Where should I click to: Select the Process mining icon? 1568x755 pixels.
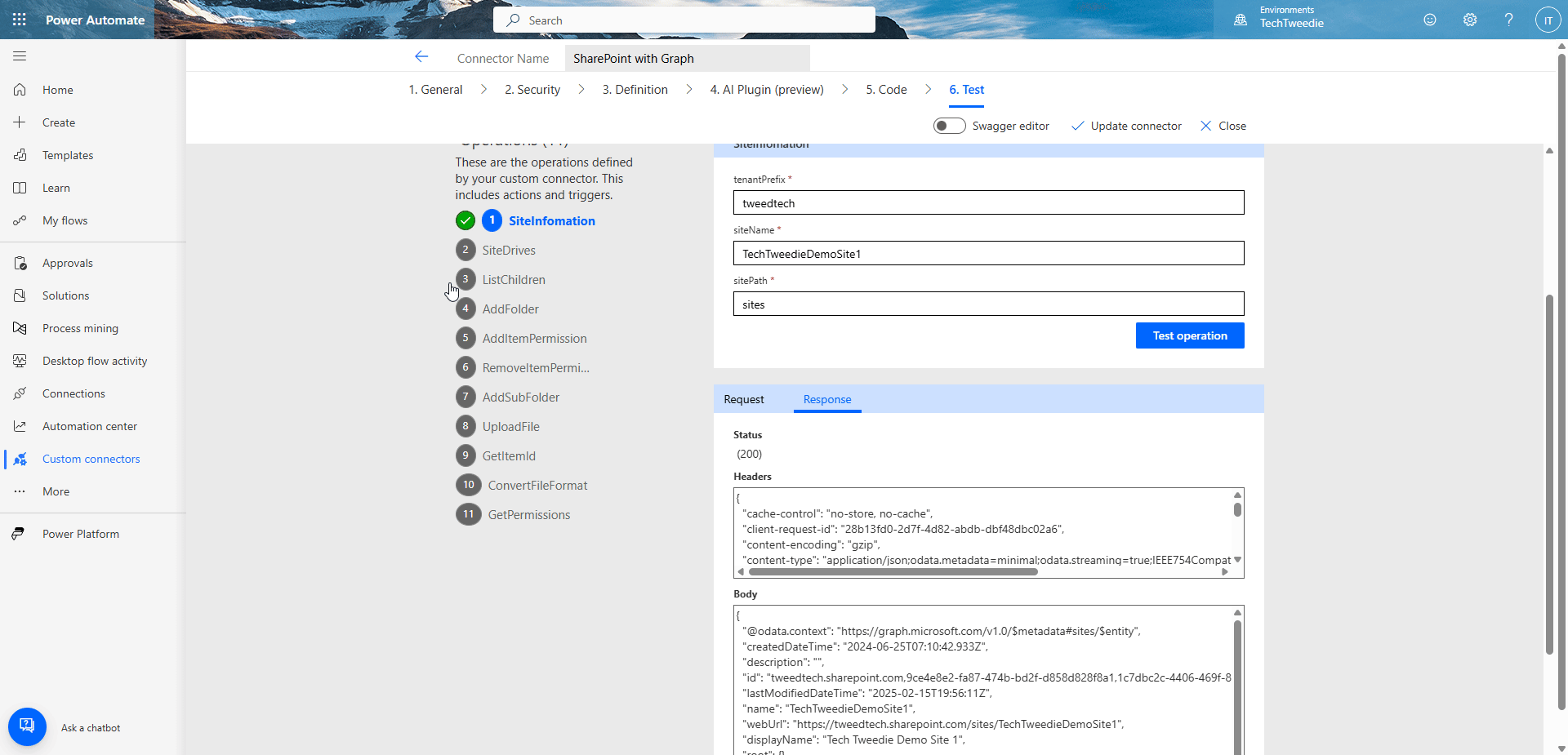click(20, 328)
